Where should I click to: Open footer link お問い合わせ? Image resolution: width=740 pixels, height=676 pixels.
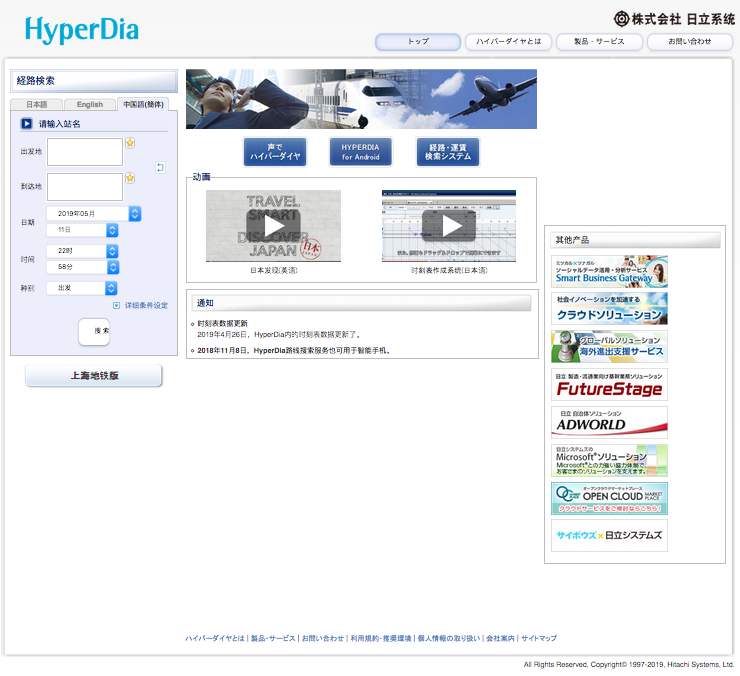click(323, 638)
